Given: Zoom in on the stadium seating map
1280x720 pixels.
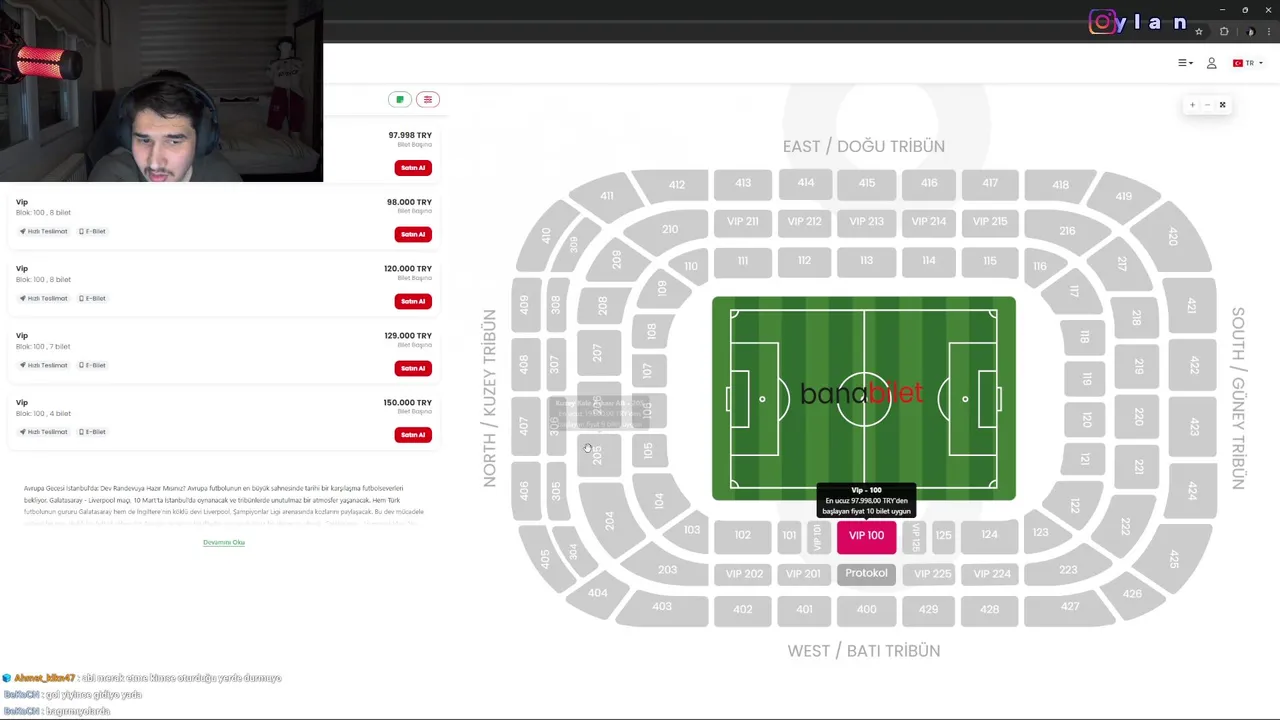Looking at the screenshot, I should tap(1192, 105).
